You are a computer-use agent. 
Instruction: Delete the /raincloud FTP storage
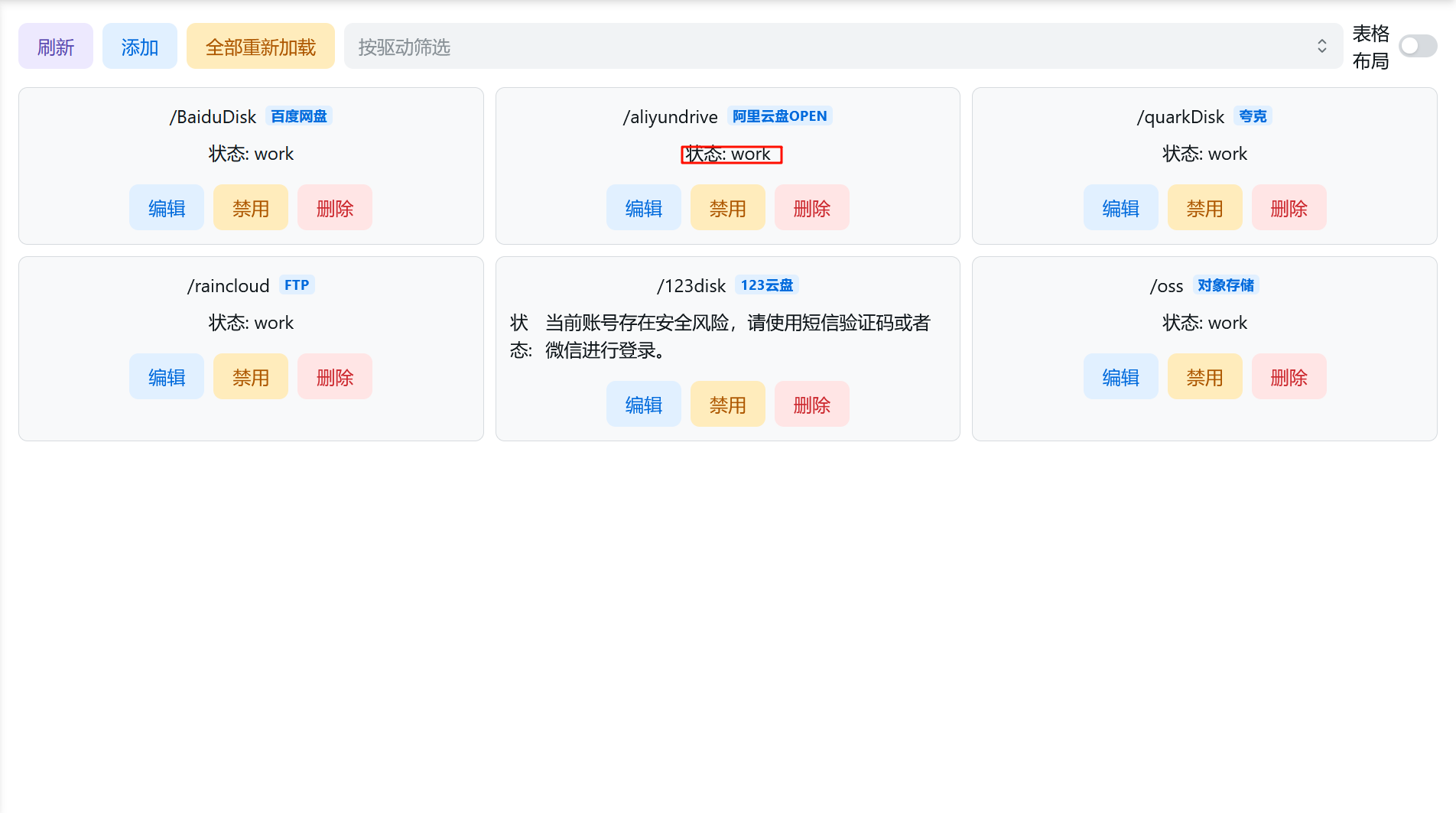(x=335, y=376)
